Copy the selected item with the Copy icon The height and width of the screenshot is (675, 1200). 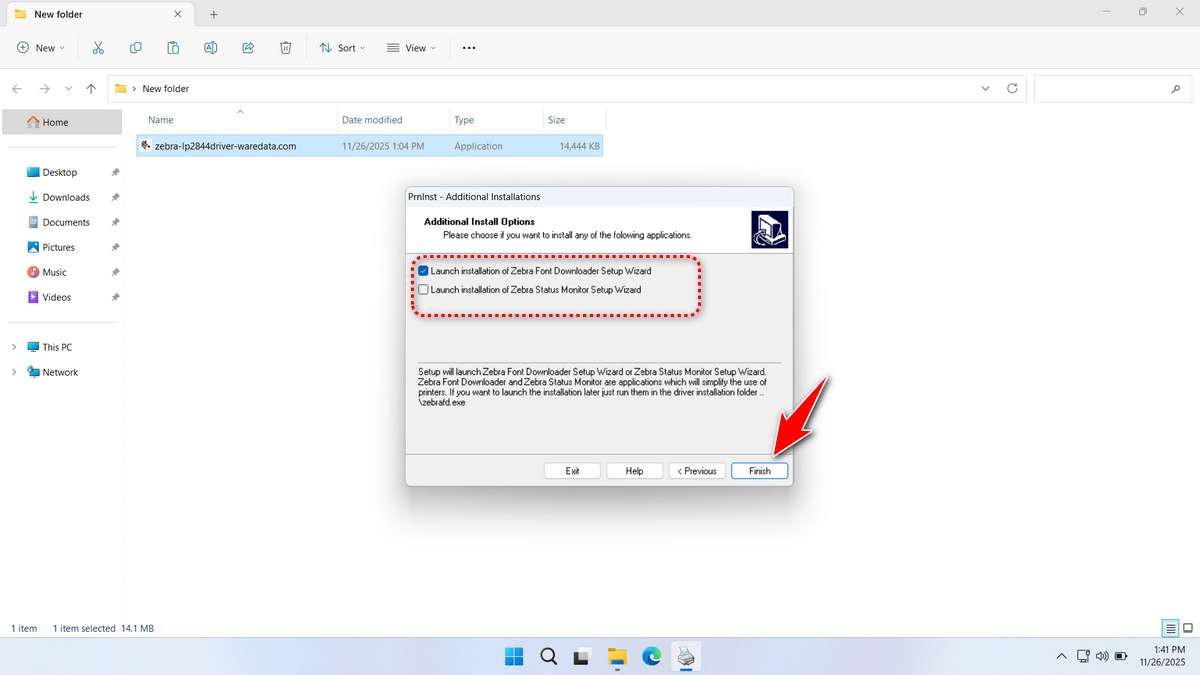[136, 47]
